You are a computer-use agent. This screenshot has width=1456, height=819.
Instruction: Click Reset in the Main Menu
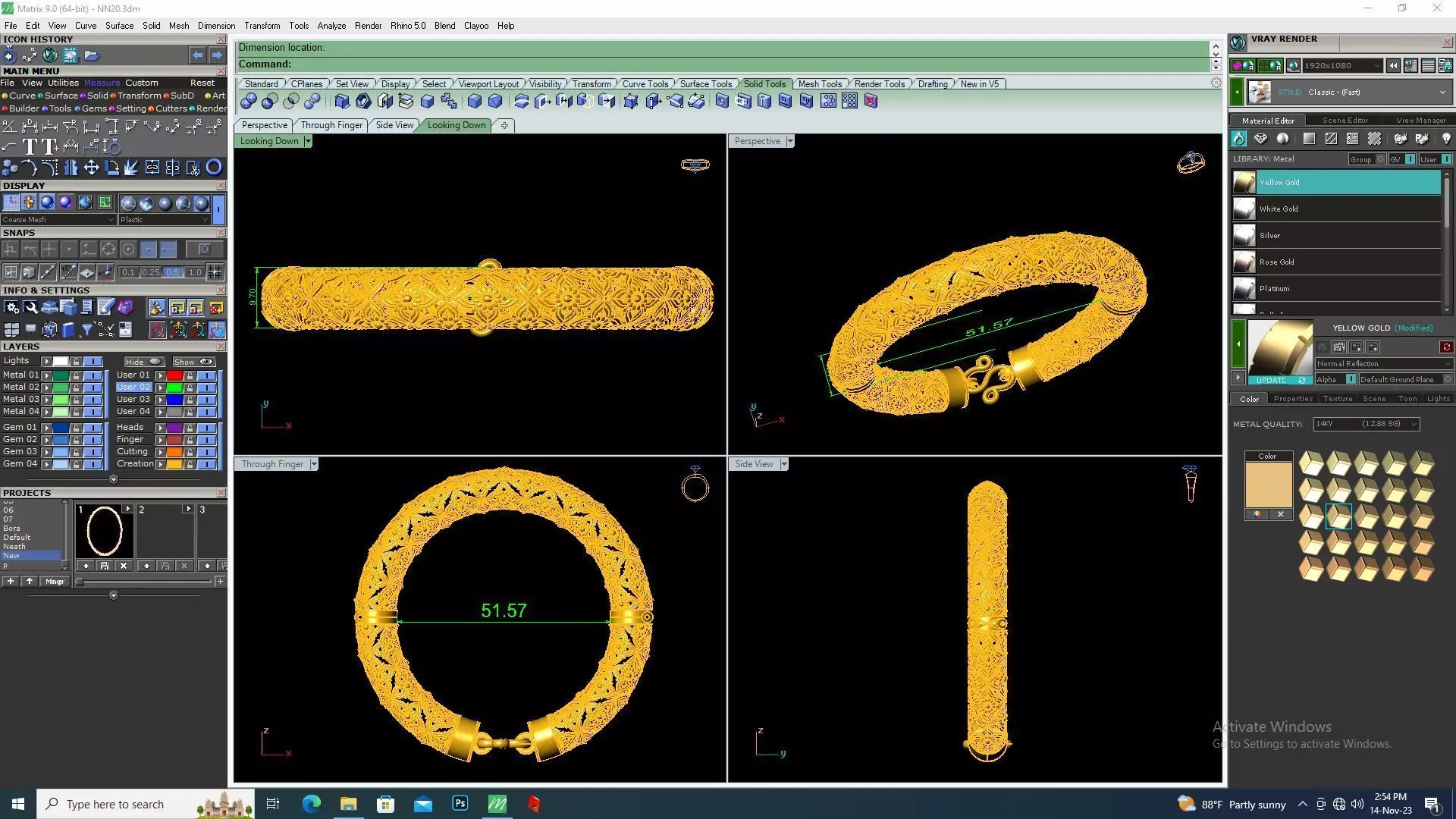(202, 83)
